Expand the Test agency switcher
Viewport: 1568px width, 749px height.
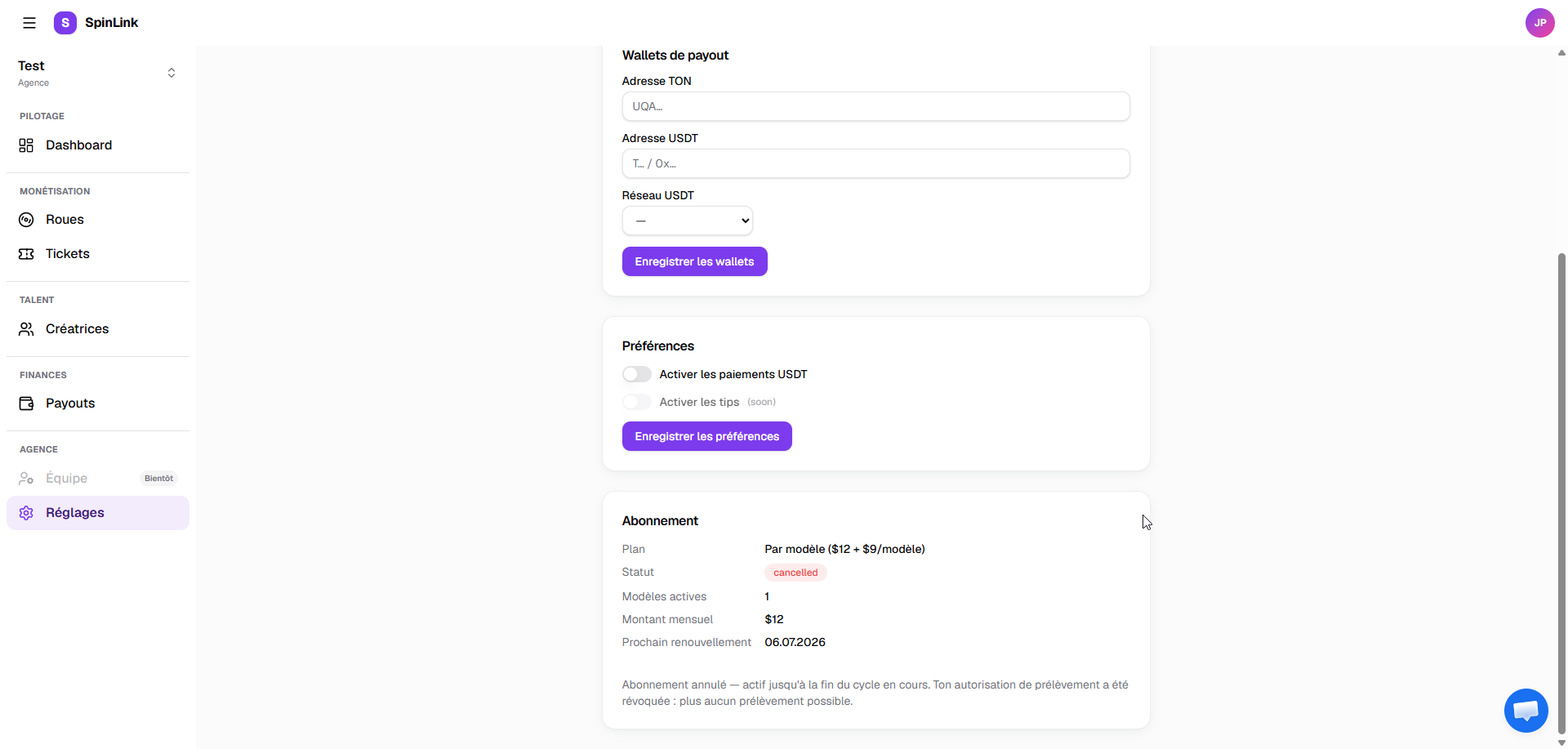98,73
